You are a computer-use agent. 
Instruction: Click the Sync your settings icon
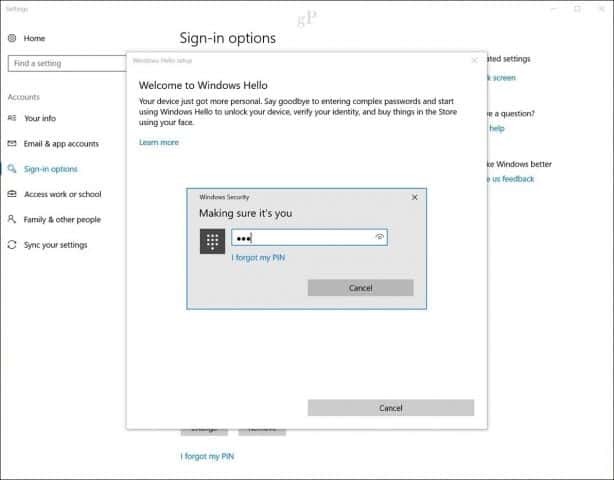pos(12,245)
